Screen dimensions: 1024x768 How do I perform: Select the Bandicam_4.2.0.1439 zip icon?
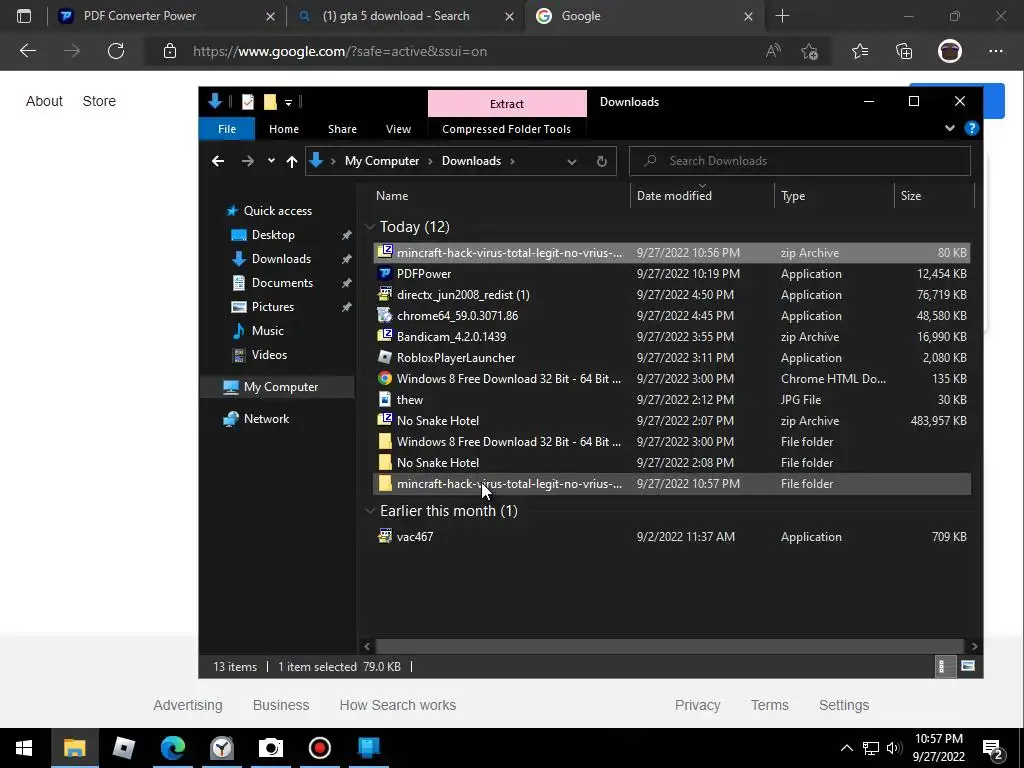385,336
